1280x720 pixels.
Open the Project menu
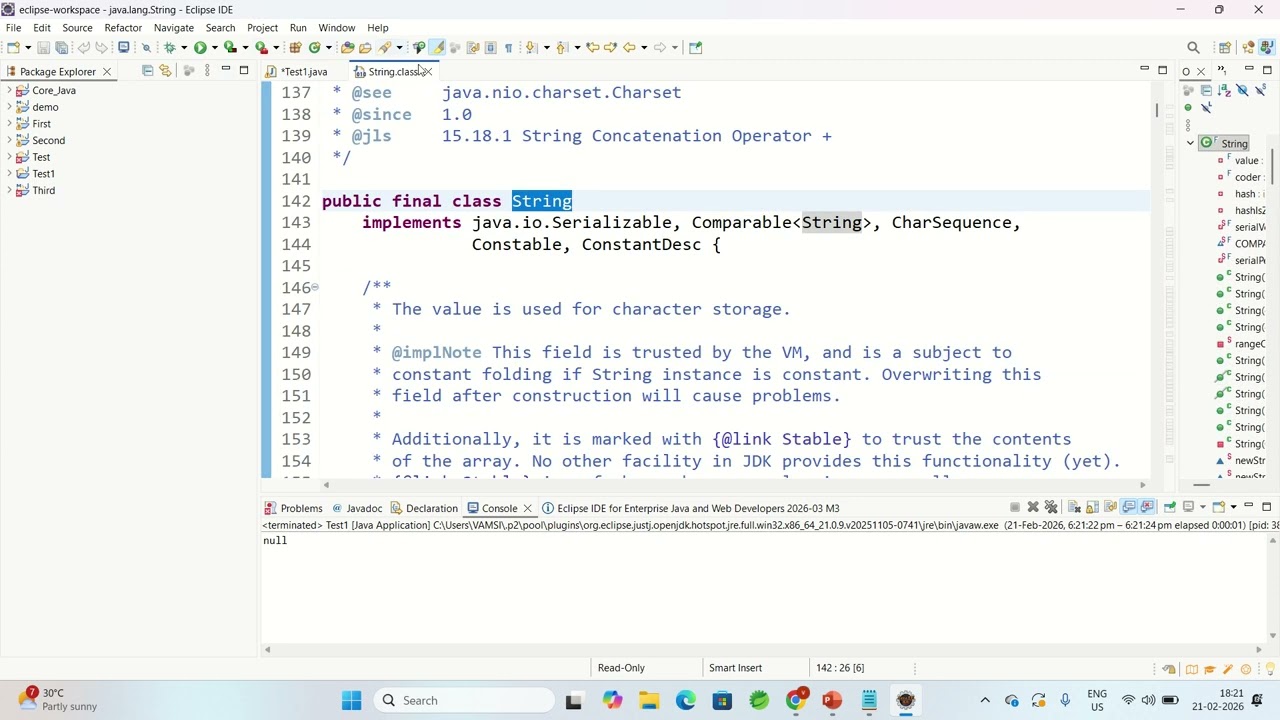point(262,28)
